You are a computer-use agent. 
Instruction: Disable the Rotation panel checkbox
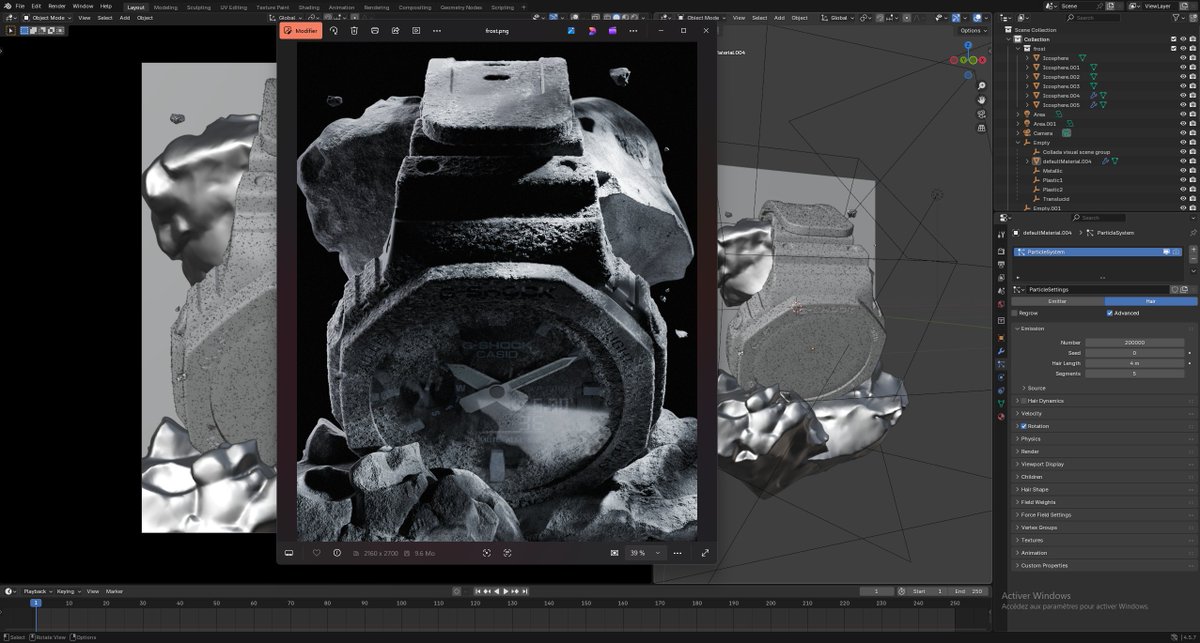click(1023, 426)
